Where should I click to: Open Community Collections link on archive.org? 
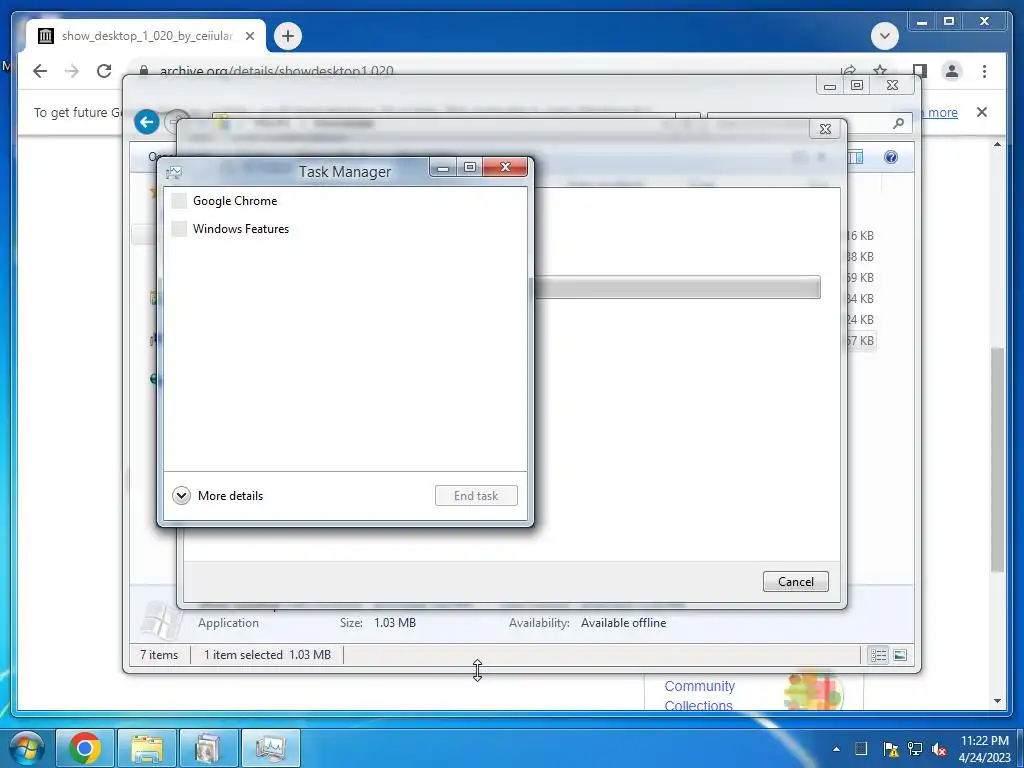coord(699,696)
